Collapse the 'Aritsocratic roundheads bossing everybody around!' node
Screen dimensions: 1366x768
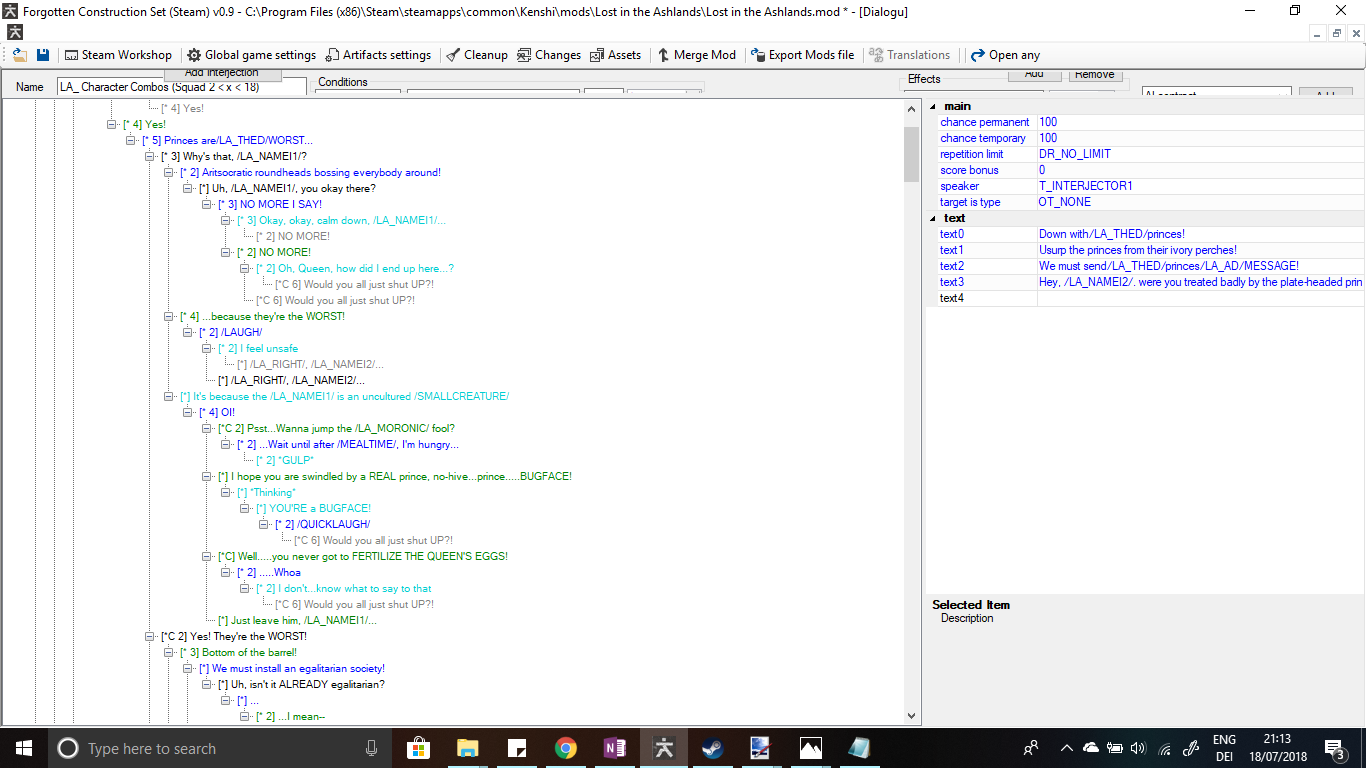(x=169, y=172)
